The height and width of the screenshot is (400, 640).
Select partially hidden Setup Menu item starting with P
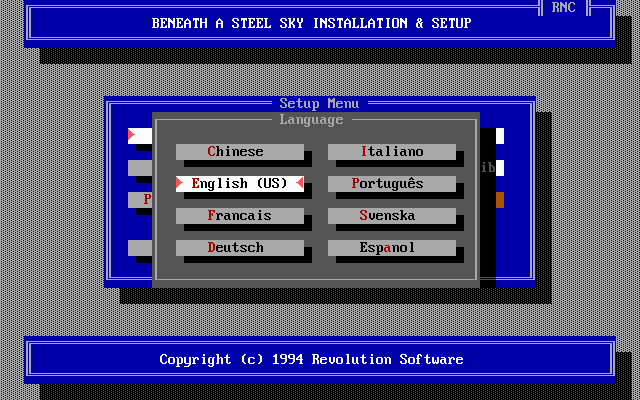[140, 200]
